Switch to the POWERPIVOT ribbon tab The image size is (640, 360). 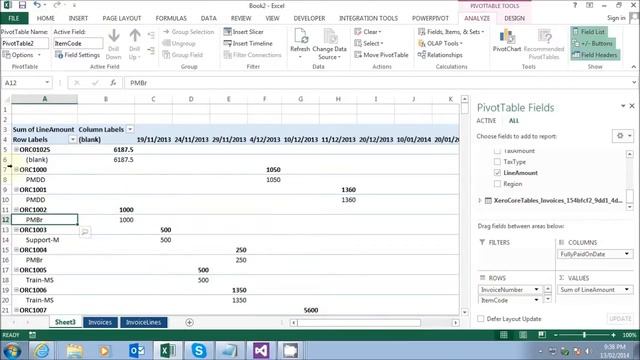430,18
